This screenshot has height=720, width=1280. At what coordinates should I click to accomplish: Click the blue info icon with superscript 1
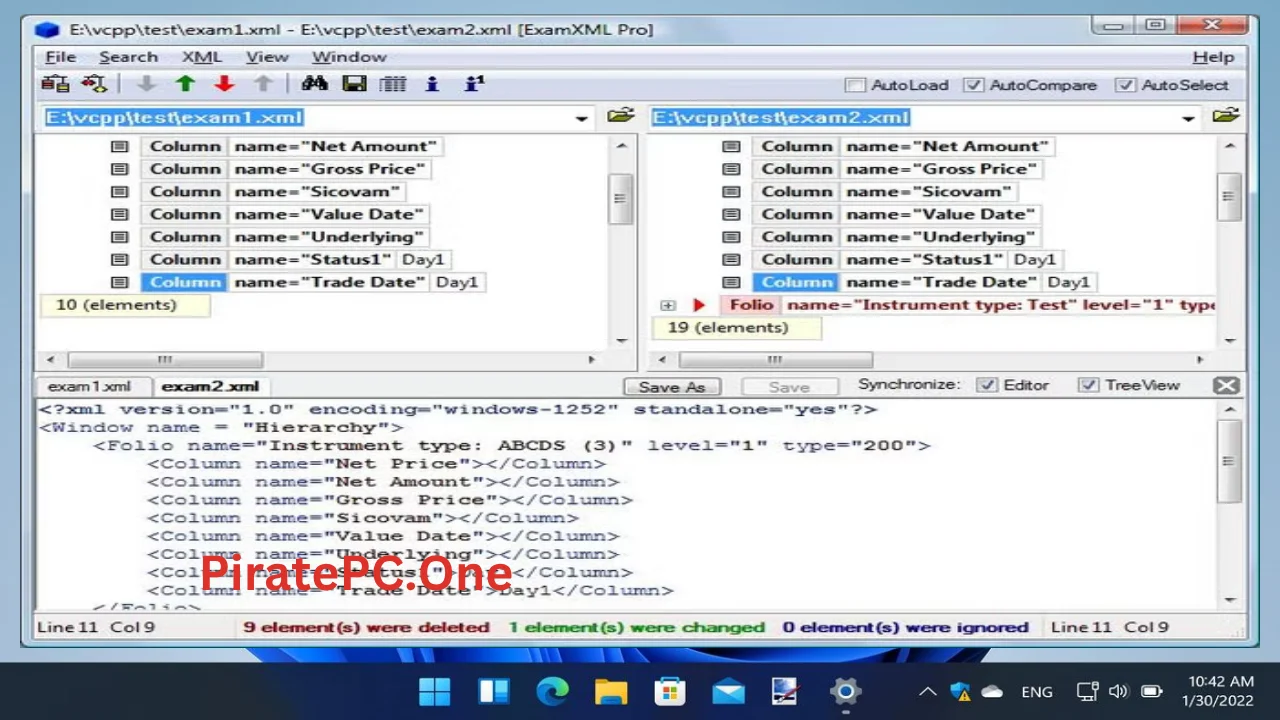pos(474,84)
